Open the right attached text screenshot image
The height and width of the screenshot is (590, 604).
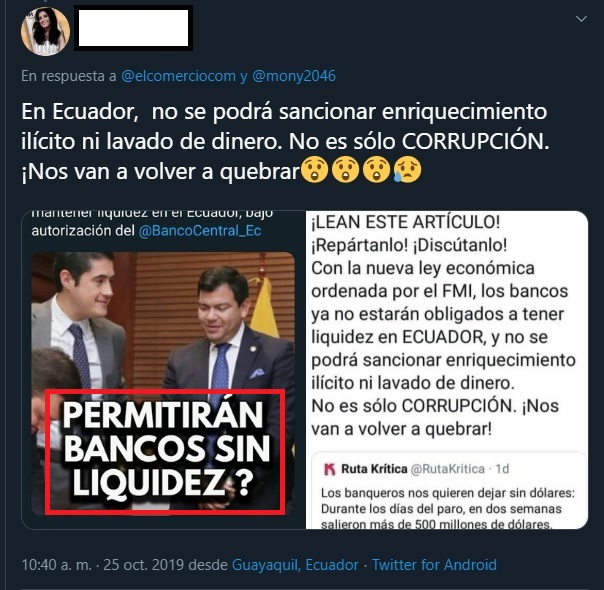447,370
